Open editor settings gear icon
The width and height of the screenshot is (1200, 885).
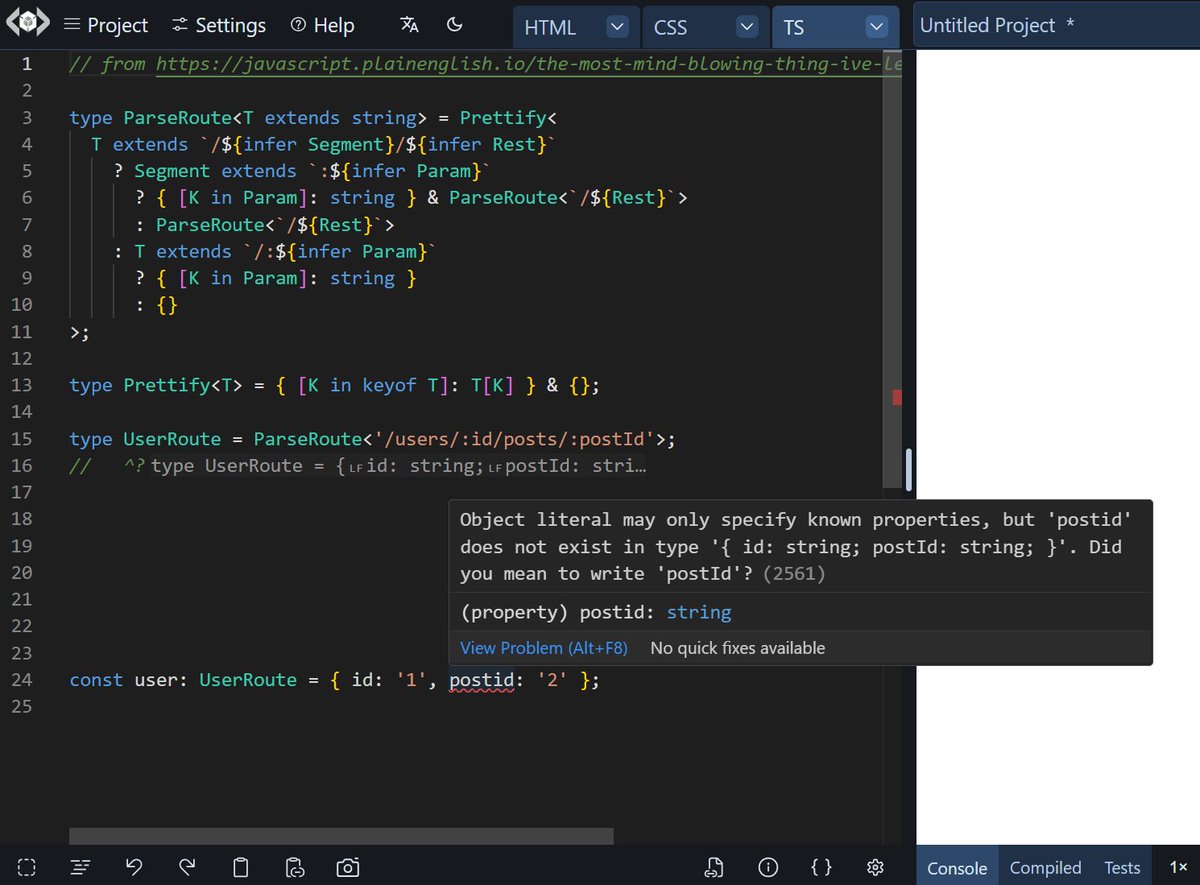(875, 867)
